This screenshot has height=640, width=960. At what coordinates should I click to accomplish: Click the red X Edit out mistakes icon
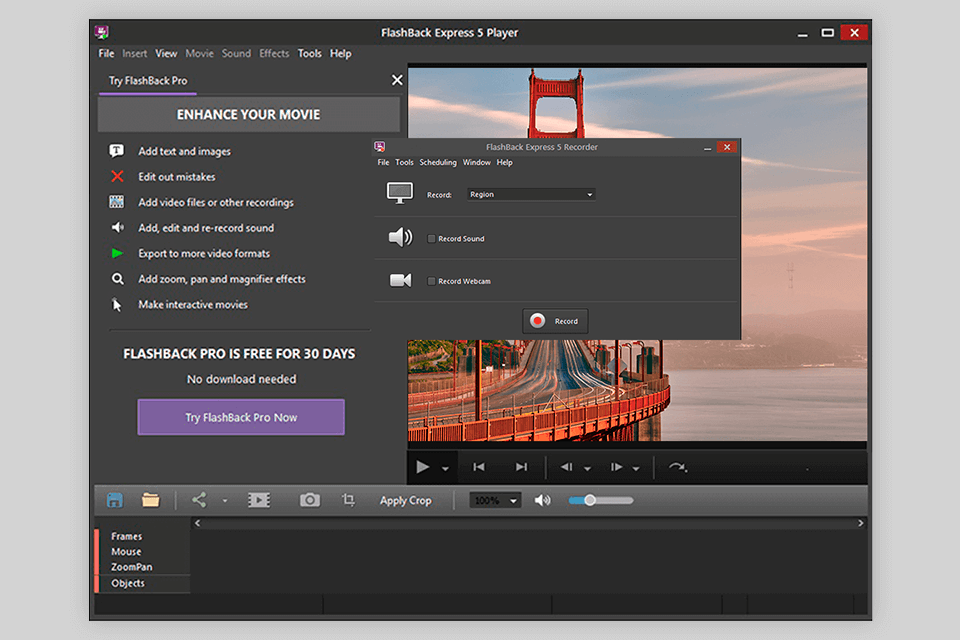[117, 176]
